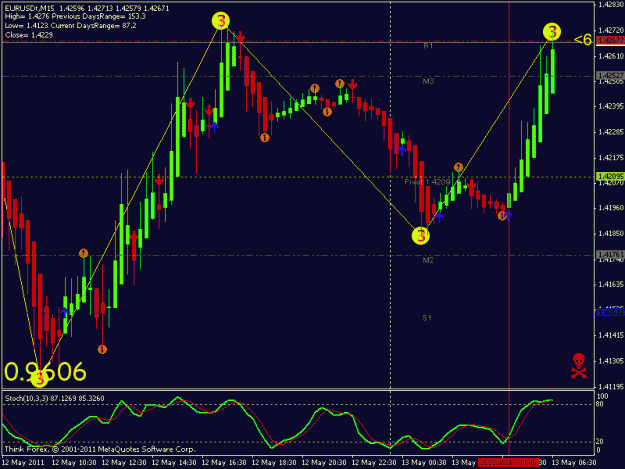The image size is (625, 469).
Task: Click the R1 level label
Action: [428, 46]
